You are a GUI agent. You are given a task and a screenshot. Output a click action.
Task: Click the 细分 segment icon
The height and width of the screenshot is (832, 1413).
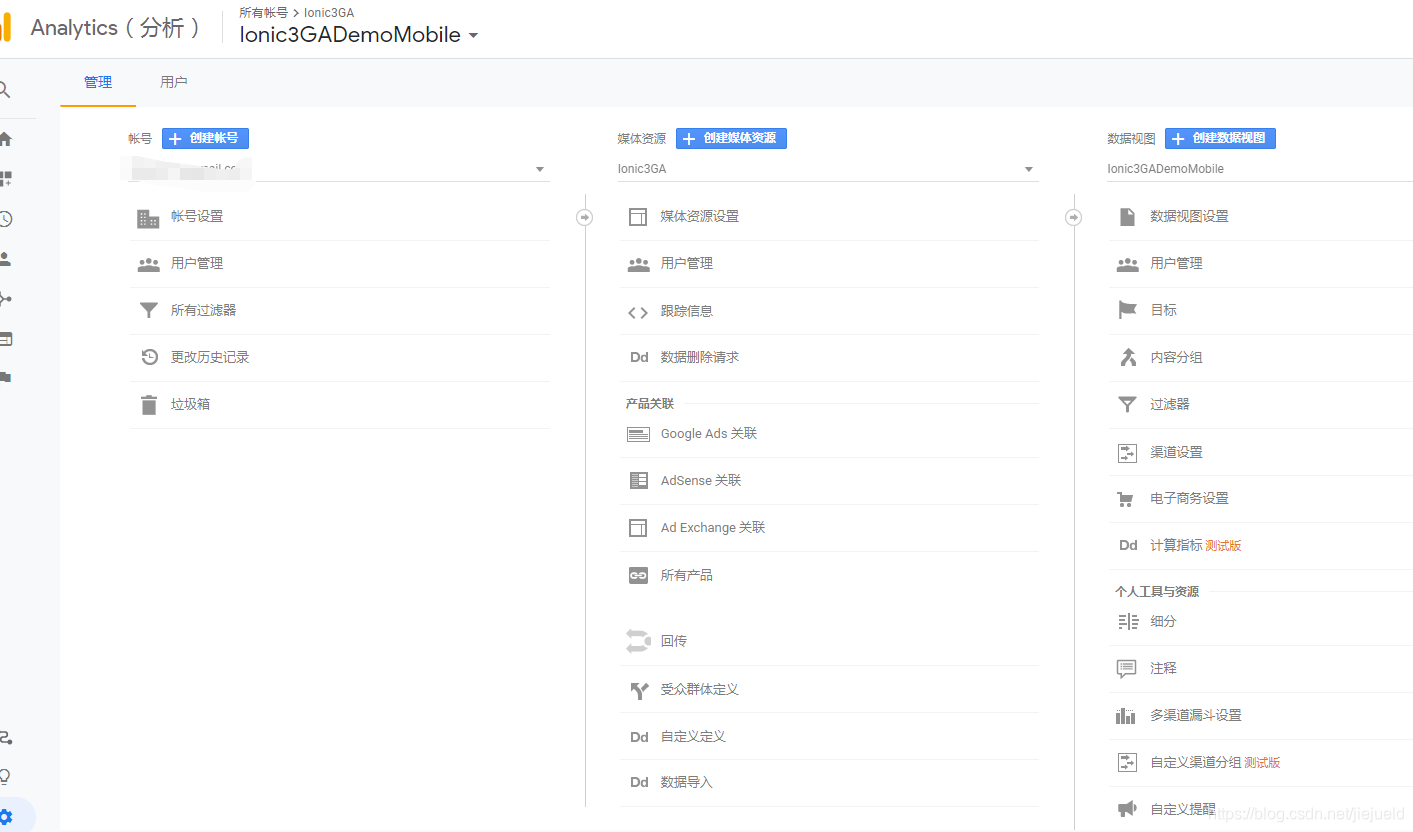(x=1127, y=622)
